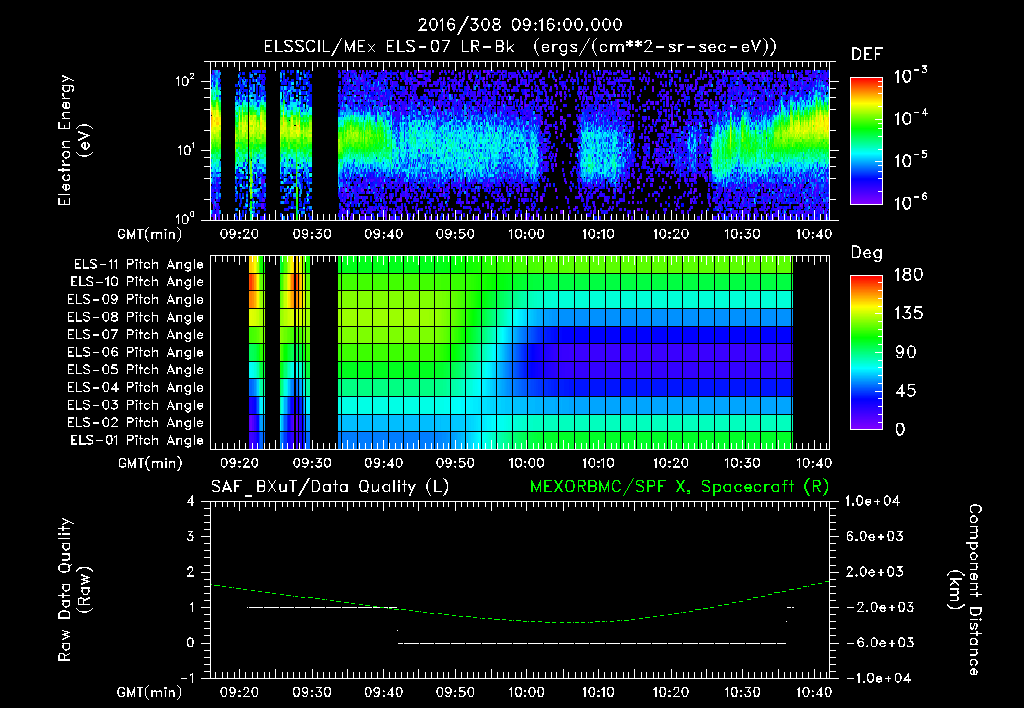This screenshot has height=708, width=1024.
Task: Click 'ELS-11 Pitch Angle' row label
Action: coord(138,265)
